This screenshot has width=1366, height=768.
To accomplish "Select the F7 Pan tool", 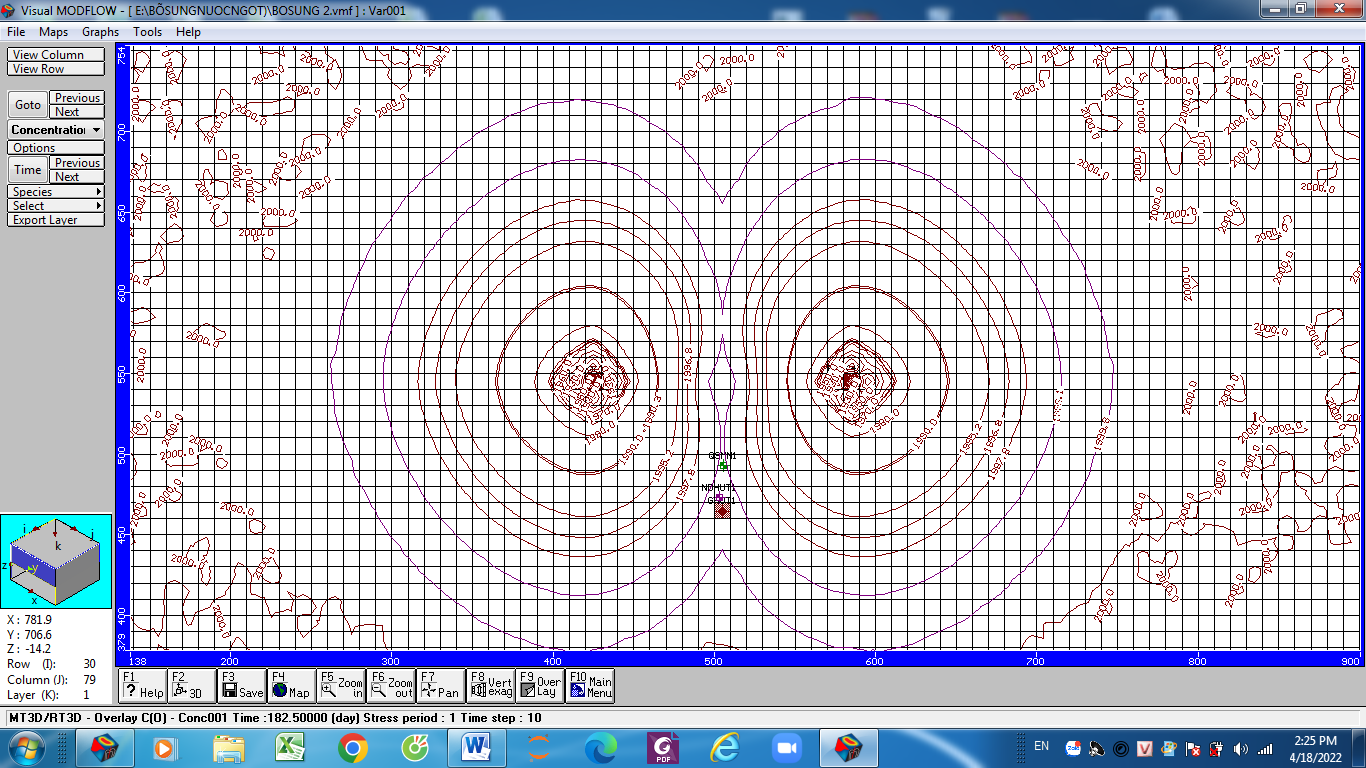I will pos(441,685).
